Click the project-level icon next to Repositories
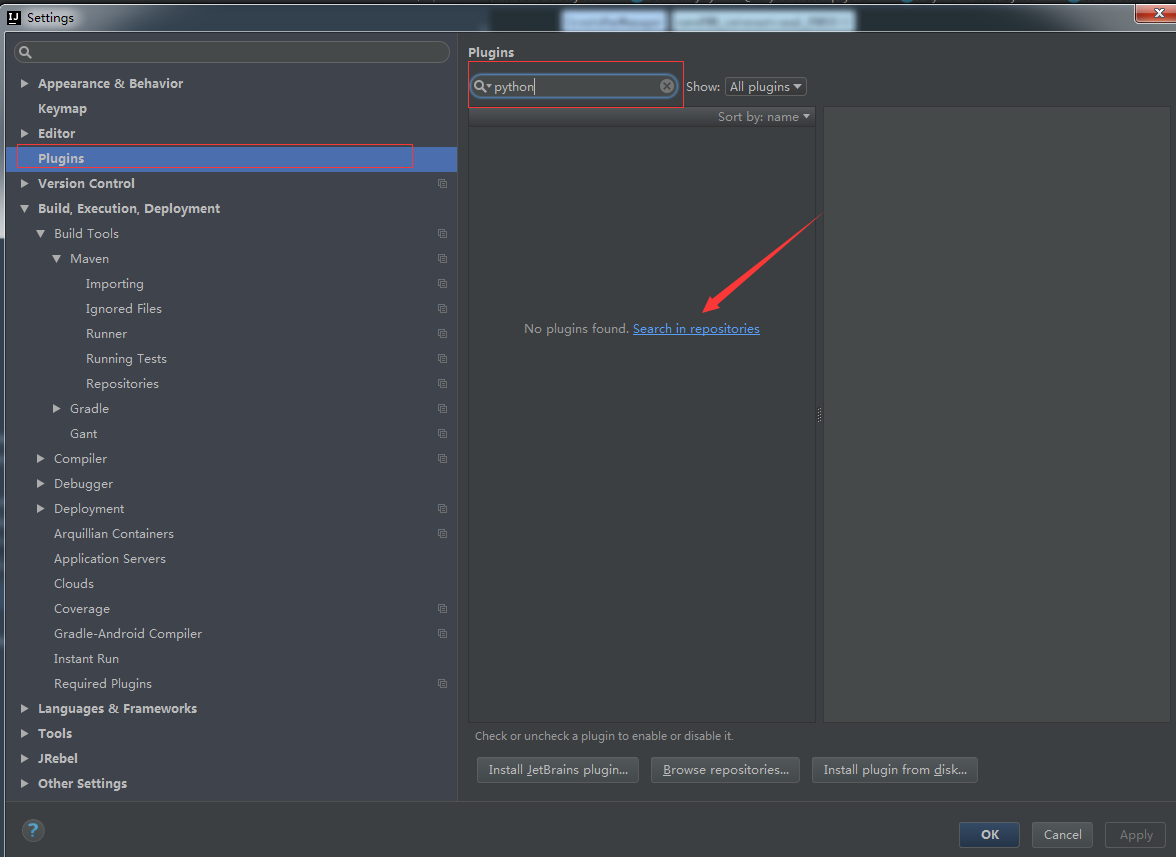 (x=442, y=384)
